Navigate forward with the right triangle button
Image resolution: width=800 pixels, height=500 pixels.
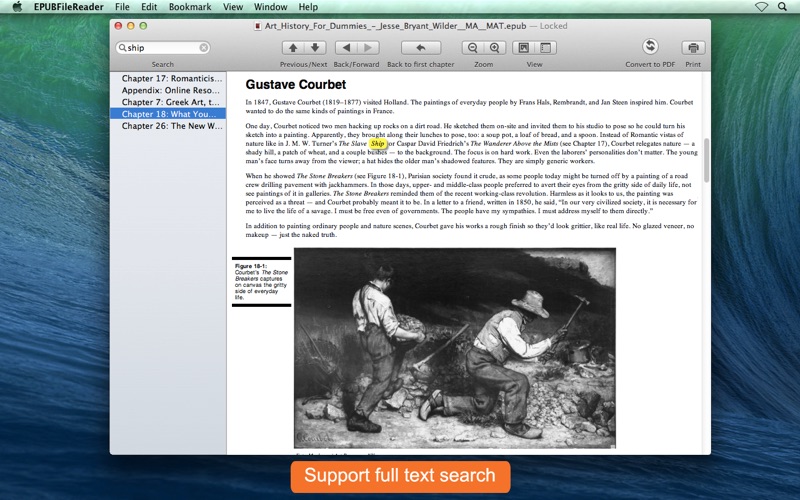pos(368,48)
